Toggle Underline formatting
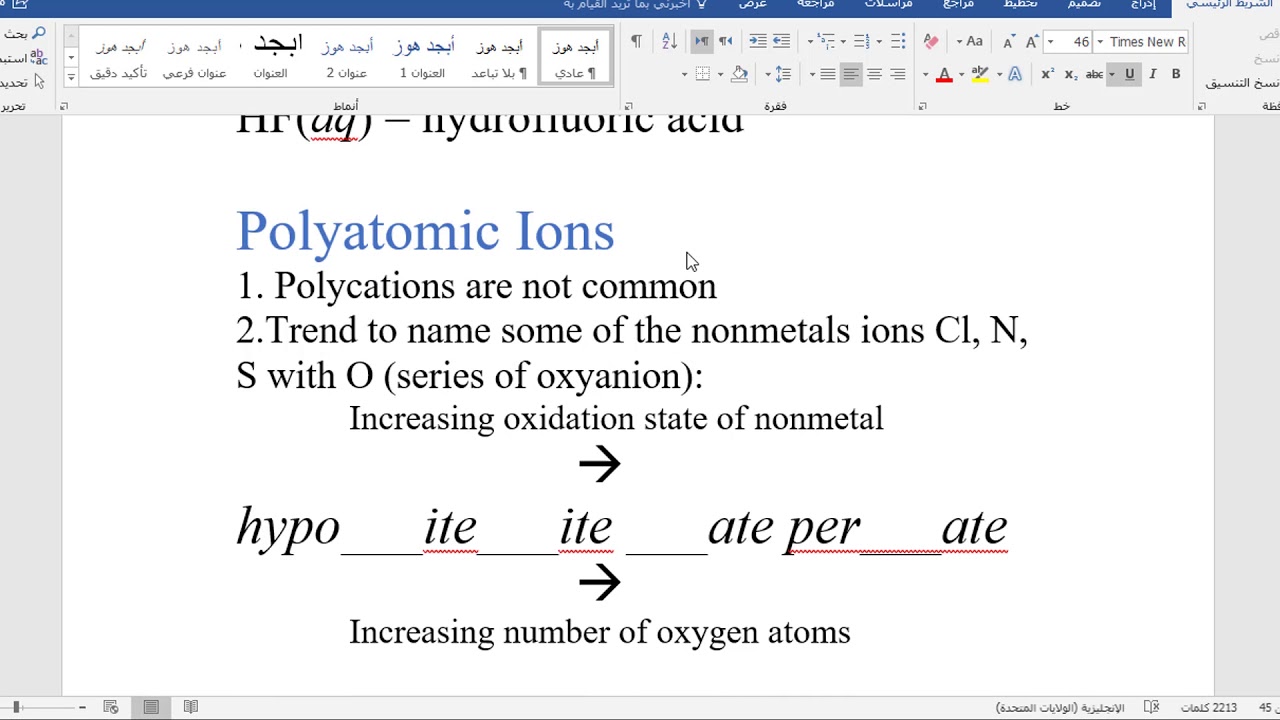 tap(1130, 74)
